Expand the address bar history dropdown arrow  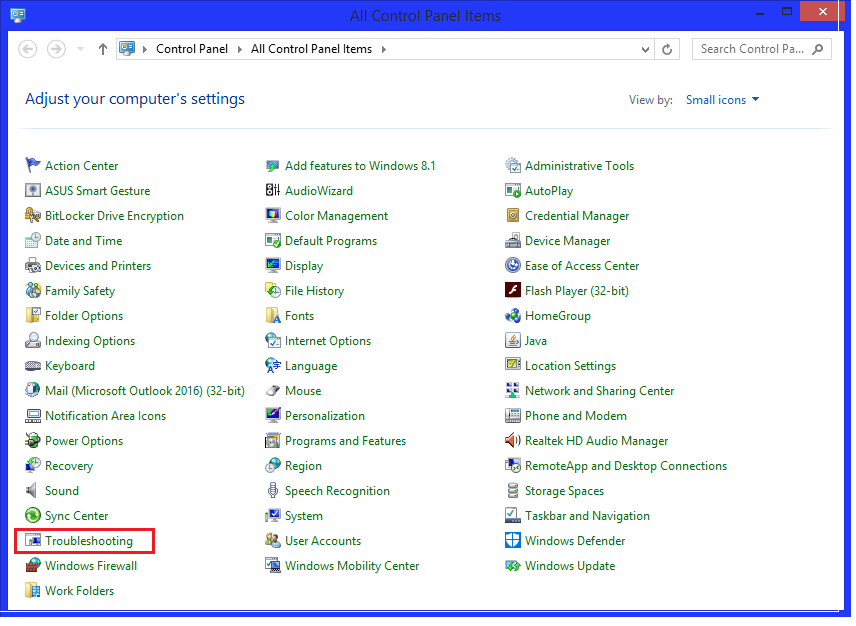pos(646,49)
